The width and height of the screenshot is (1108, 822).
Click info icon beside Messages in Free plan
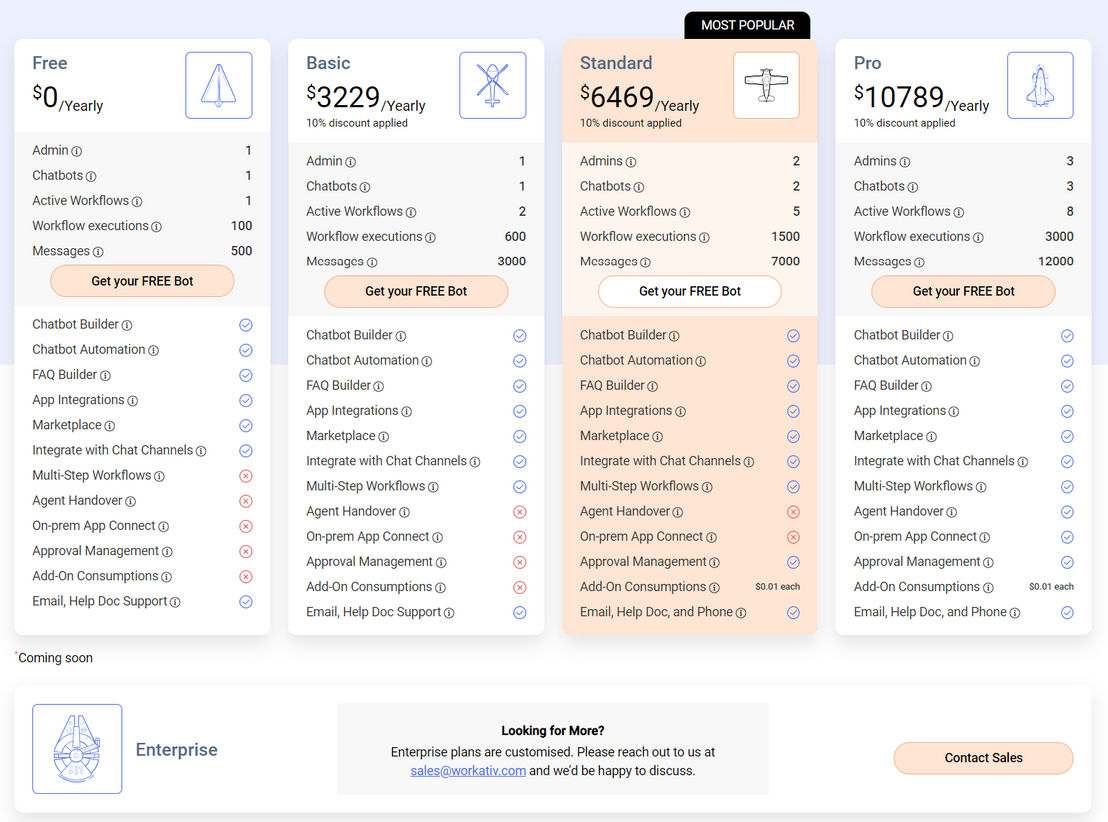tap(98, 252)
